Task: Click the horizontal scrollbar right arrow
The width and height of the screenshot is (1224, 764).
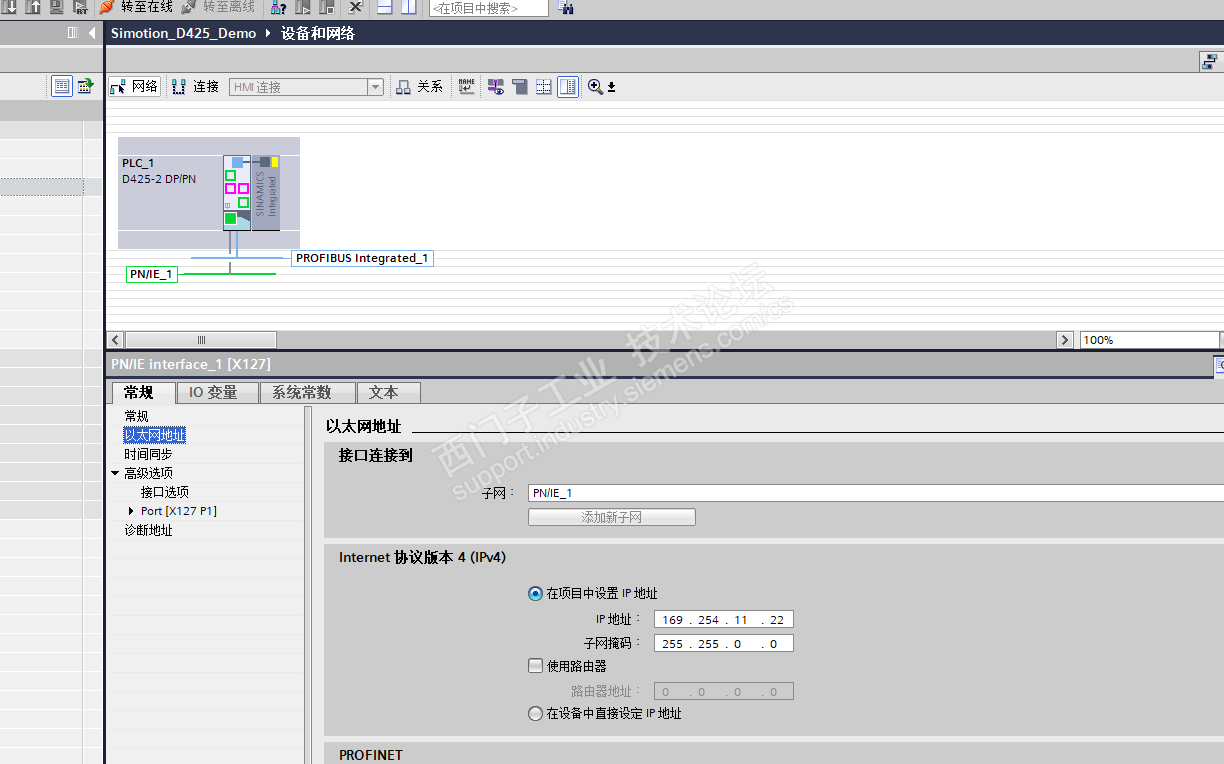Action: click(1065, 340)
